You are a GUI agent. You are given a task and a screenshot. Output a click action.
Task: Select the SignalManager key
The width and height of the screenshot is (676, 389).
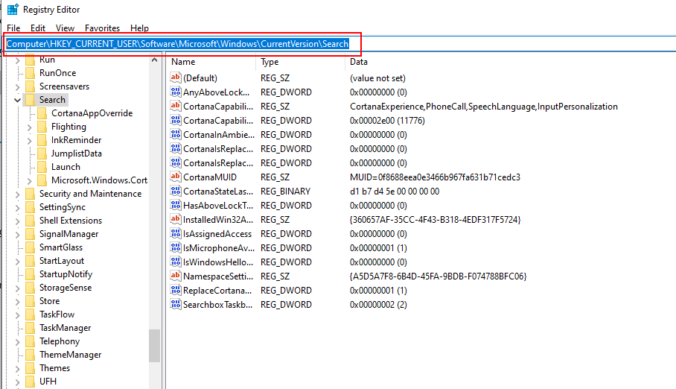(x=69, y=234)
